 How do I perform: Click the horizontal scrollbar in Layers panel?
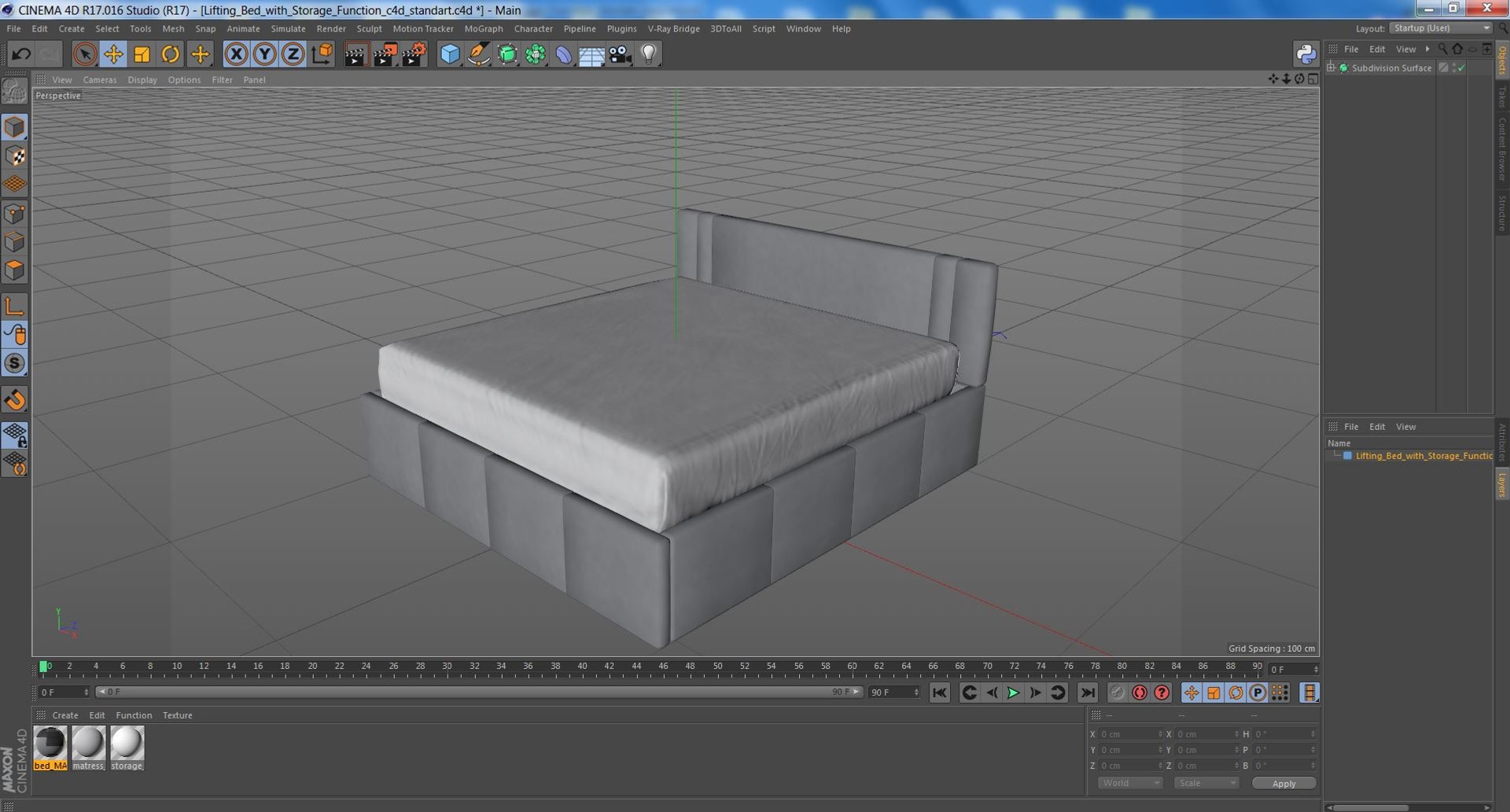coord(1372,807)
